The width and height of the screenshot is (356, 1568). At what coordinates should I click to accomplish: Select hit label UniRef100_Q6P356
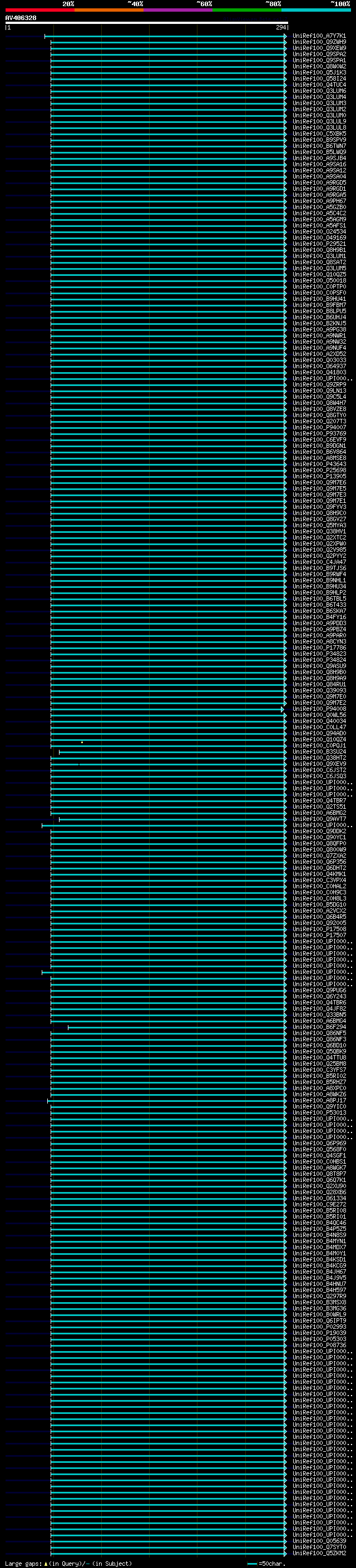(319, 863)
